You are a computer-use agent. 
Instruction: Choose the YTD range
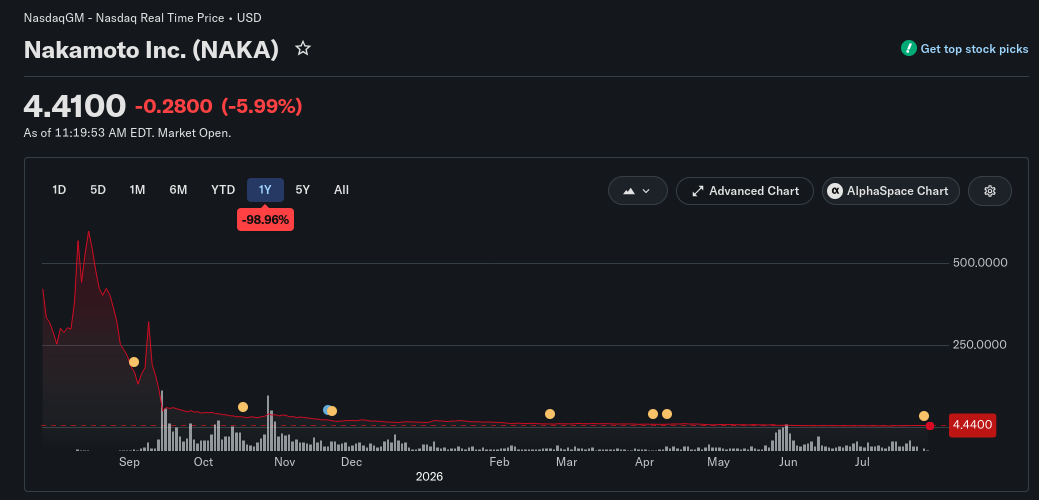point(223,190)
